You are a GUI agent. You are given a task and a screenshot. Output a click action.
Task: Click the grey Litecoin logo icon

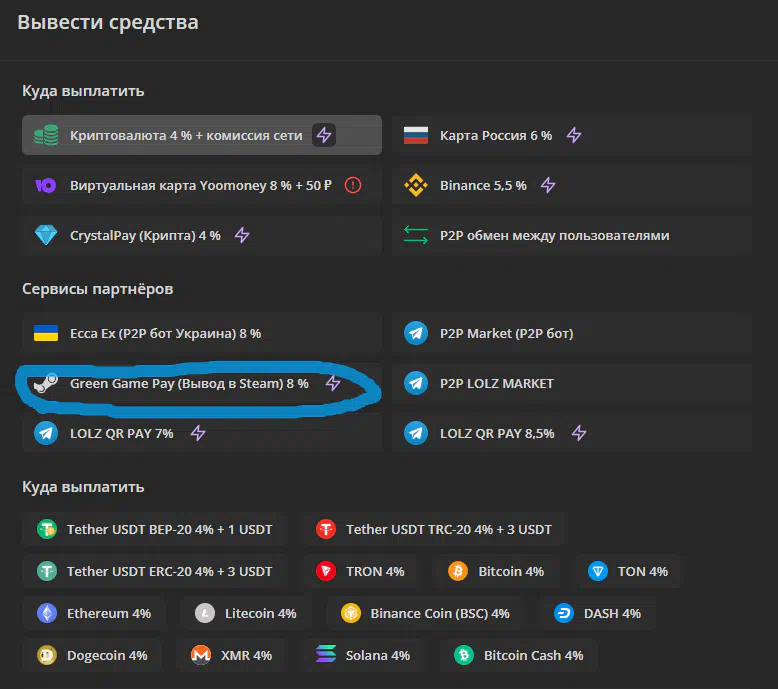pyautogui.click(x=204, y=614)
